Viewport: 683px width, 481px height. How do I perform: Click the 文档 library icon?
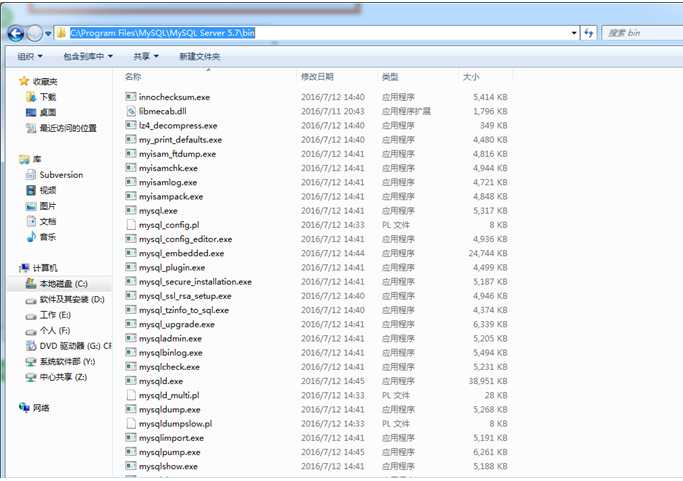tap(31, 221)
